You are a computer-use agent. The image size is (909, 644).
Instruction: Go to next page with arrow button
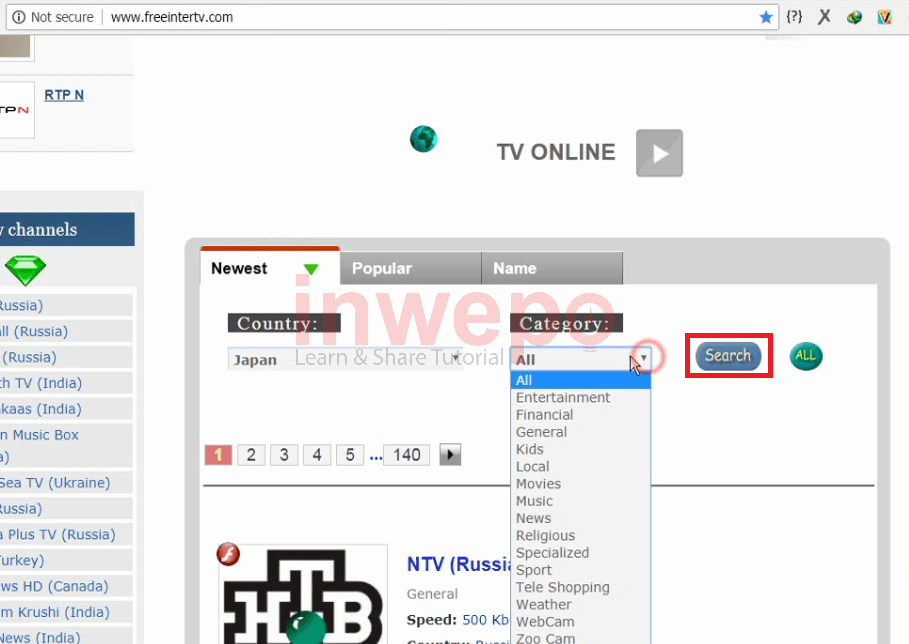(x=450, y=455)
